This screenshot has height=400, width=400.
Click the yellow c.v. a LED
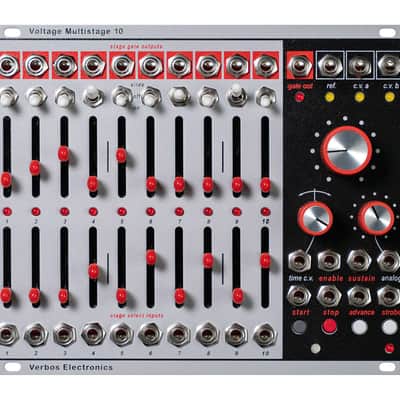pyautogui.click(x=359, y=97)
